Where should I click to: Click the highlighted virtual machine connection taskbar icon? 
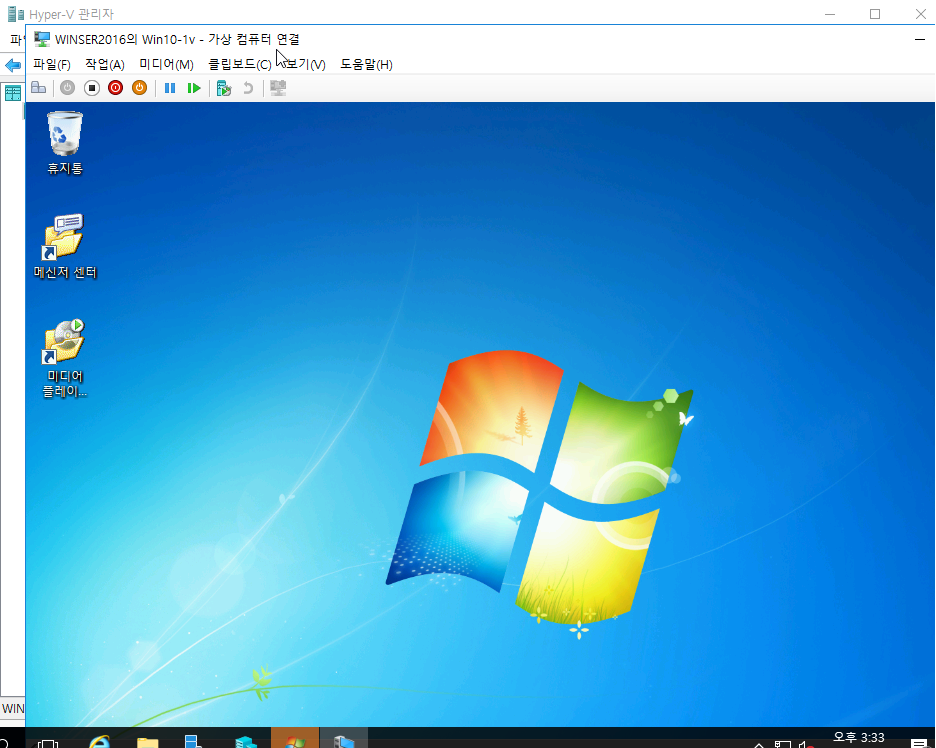pos(295,738)
